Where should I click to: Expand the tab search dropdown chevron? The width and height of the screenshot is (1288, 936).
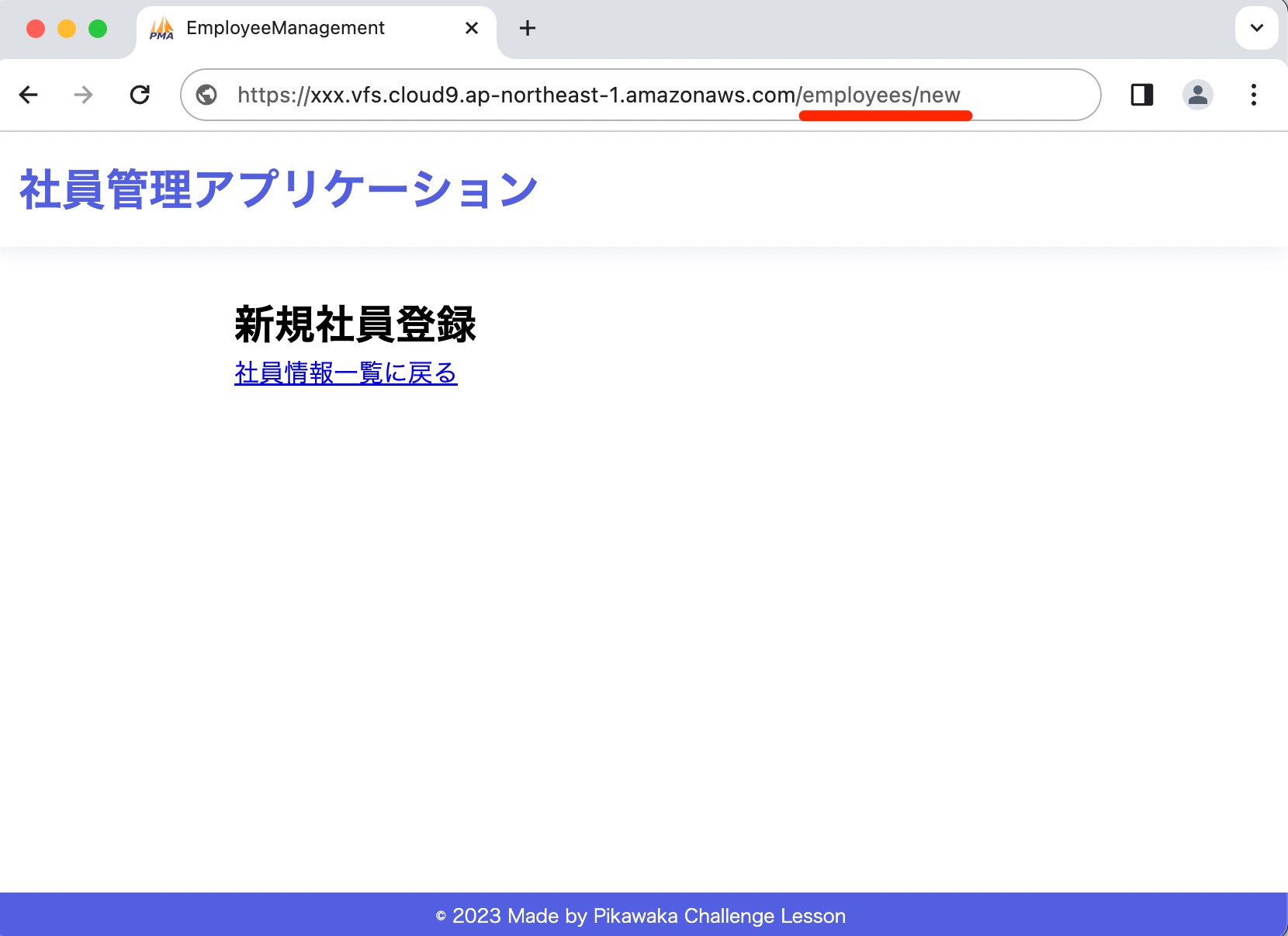1256,29
